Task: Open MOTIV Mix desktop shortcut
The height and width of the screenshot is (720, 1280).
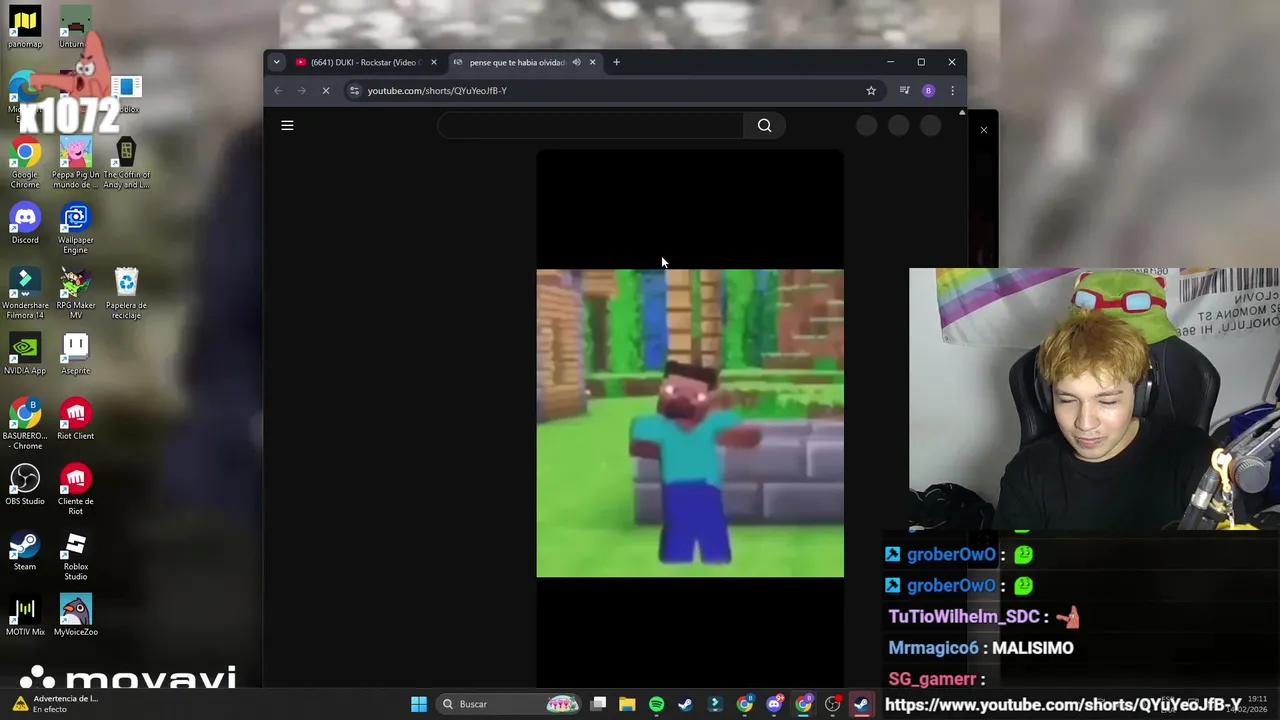Action: (25, 616)
